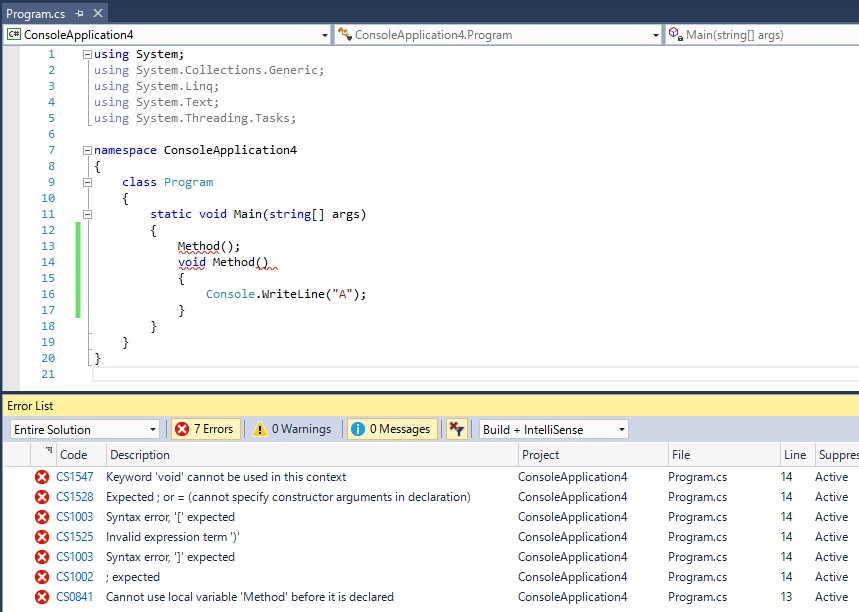This screenshot has height=612, width=859.
Task: Pin the Program.cs tab
Action: [79, 14]
